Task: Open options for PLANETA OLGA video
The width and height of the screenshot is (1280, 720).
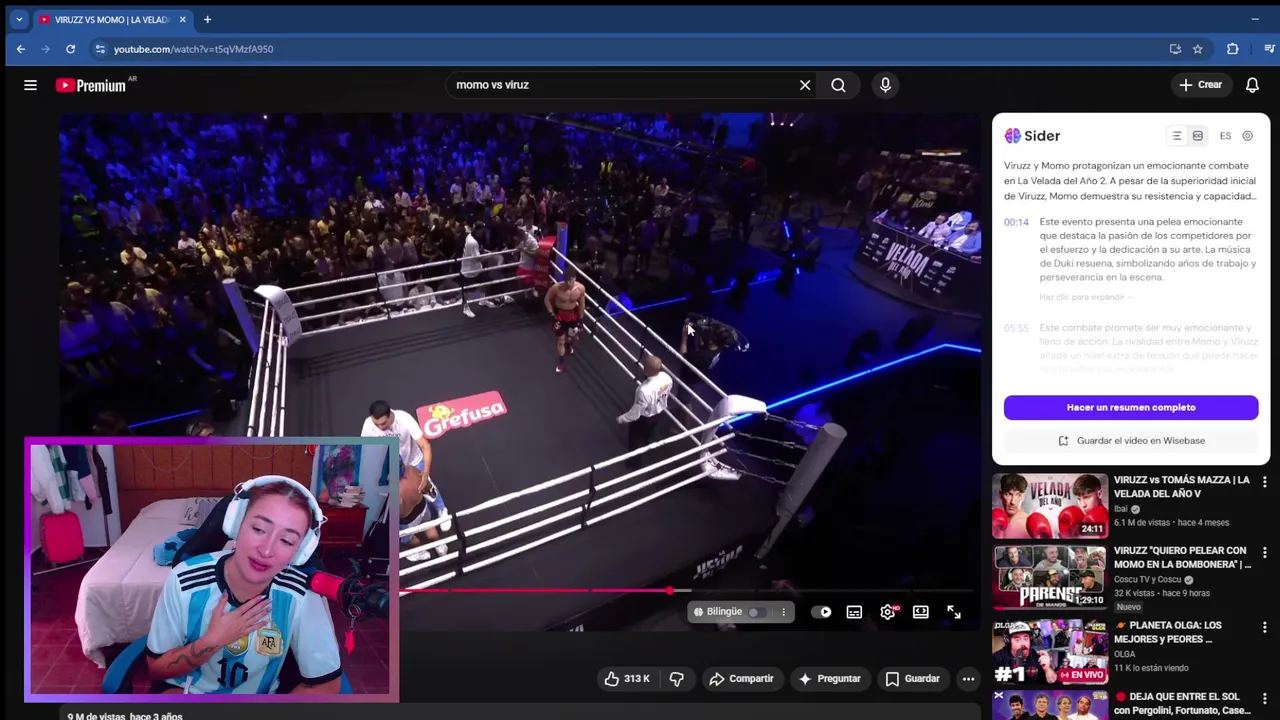Action: click(1264, 628)
